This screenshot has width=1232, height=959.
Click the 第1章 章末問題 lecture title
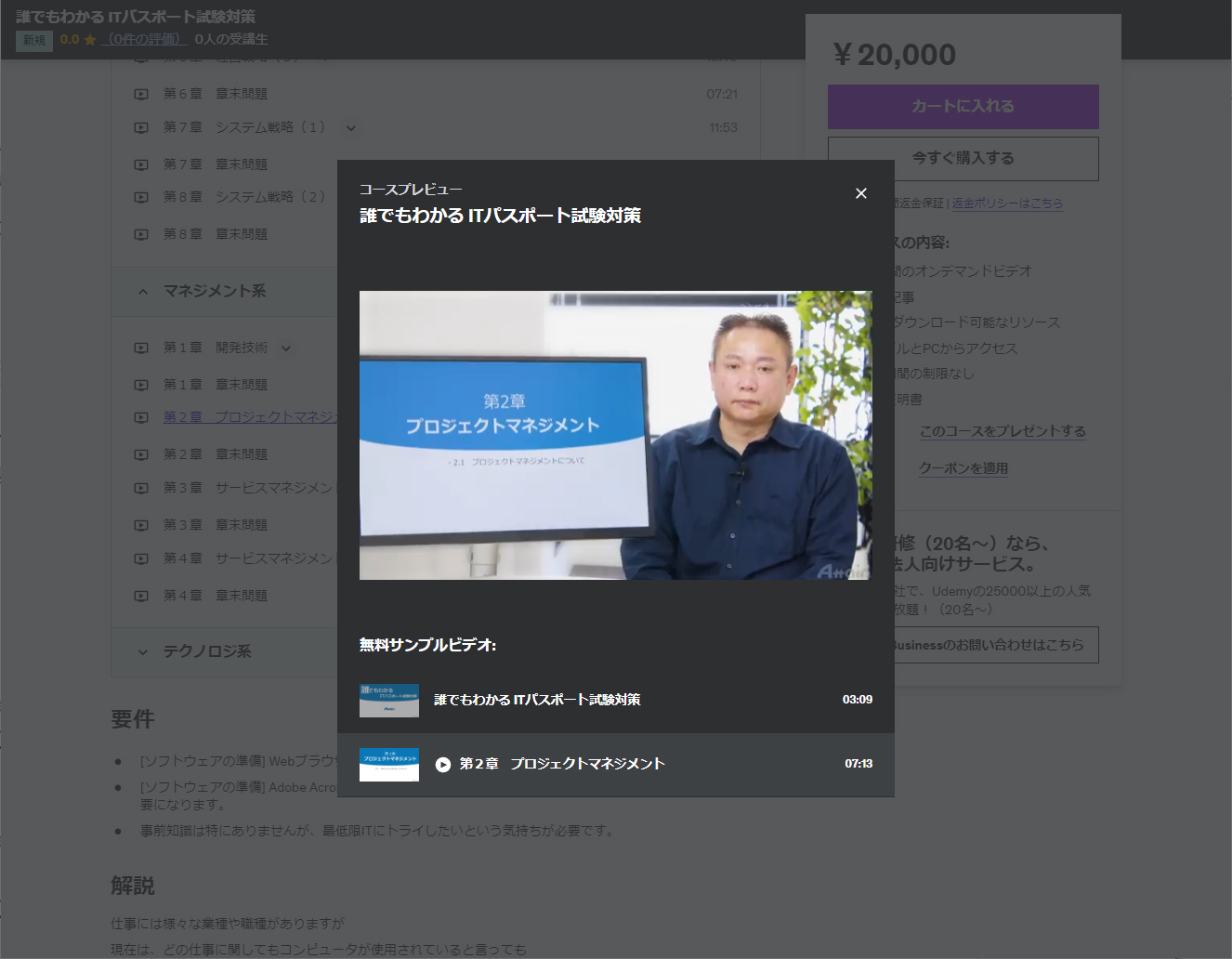(216, 385)
